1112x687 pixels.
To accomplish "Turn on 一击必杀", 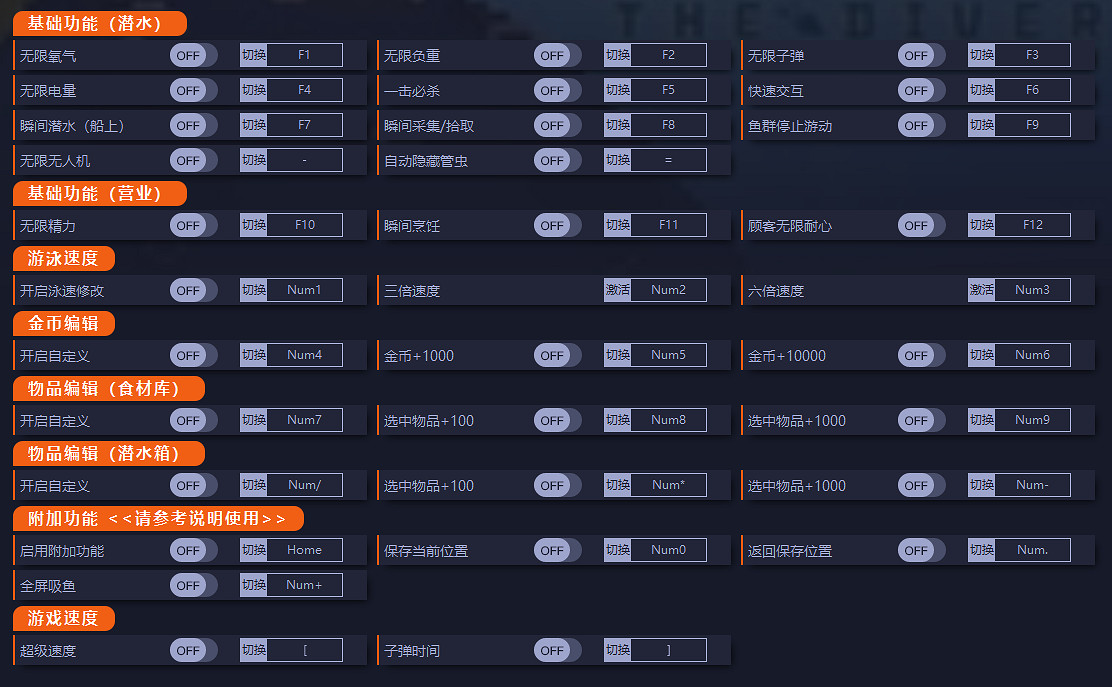I will point(557,90).
